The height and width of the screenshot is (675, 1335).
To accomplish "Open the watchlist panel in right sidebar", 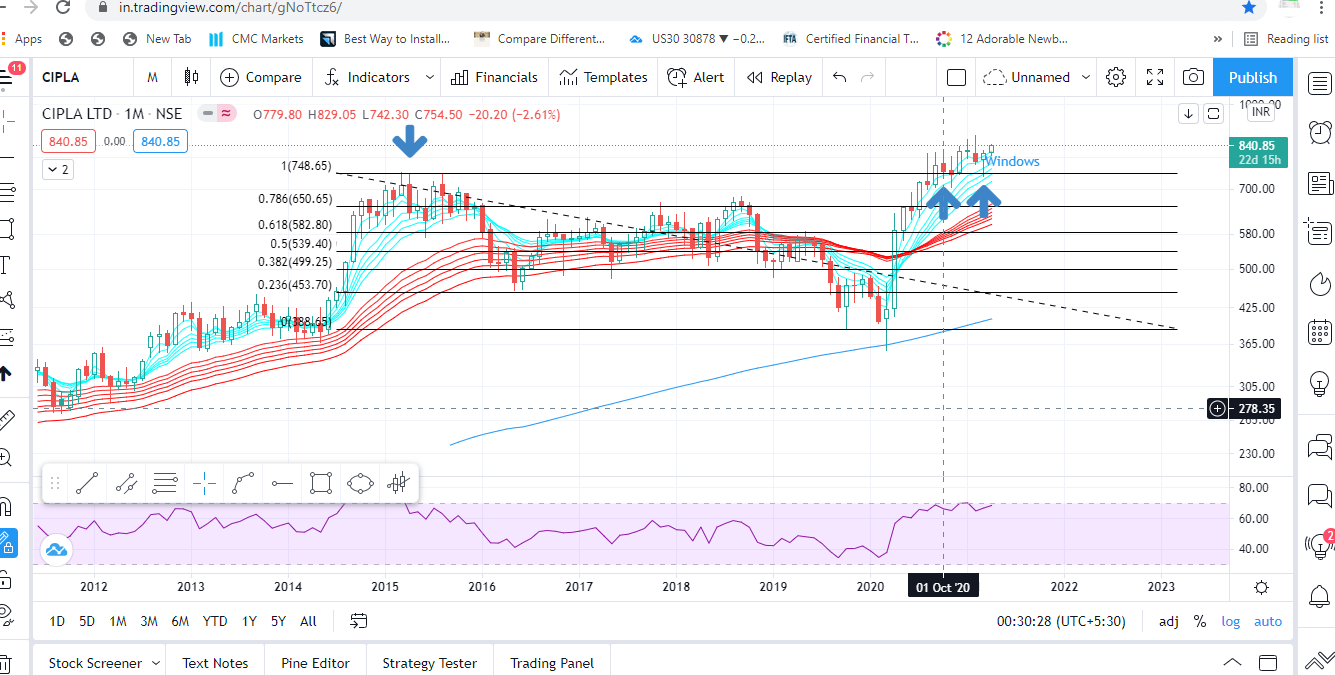I will [x=1319, y=84].
